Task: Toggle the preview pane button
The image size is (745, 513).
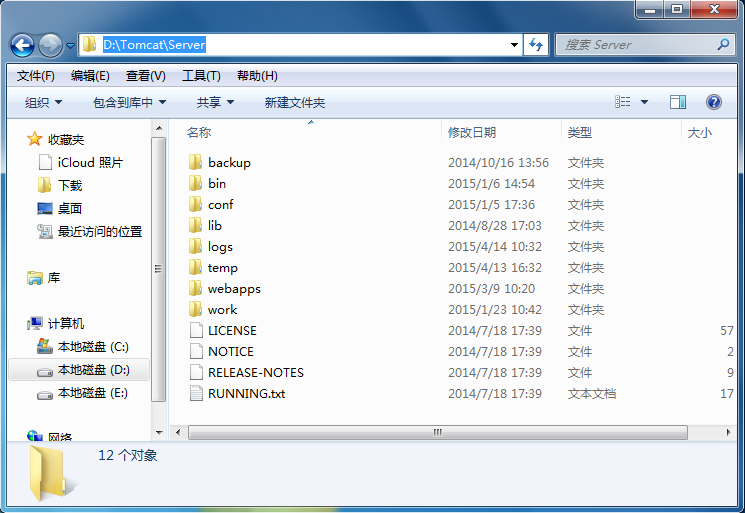Action: click(678, 102)
